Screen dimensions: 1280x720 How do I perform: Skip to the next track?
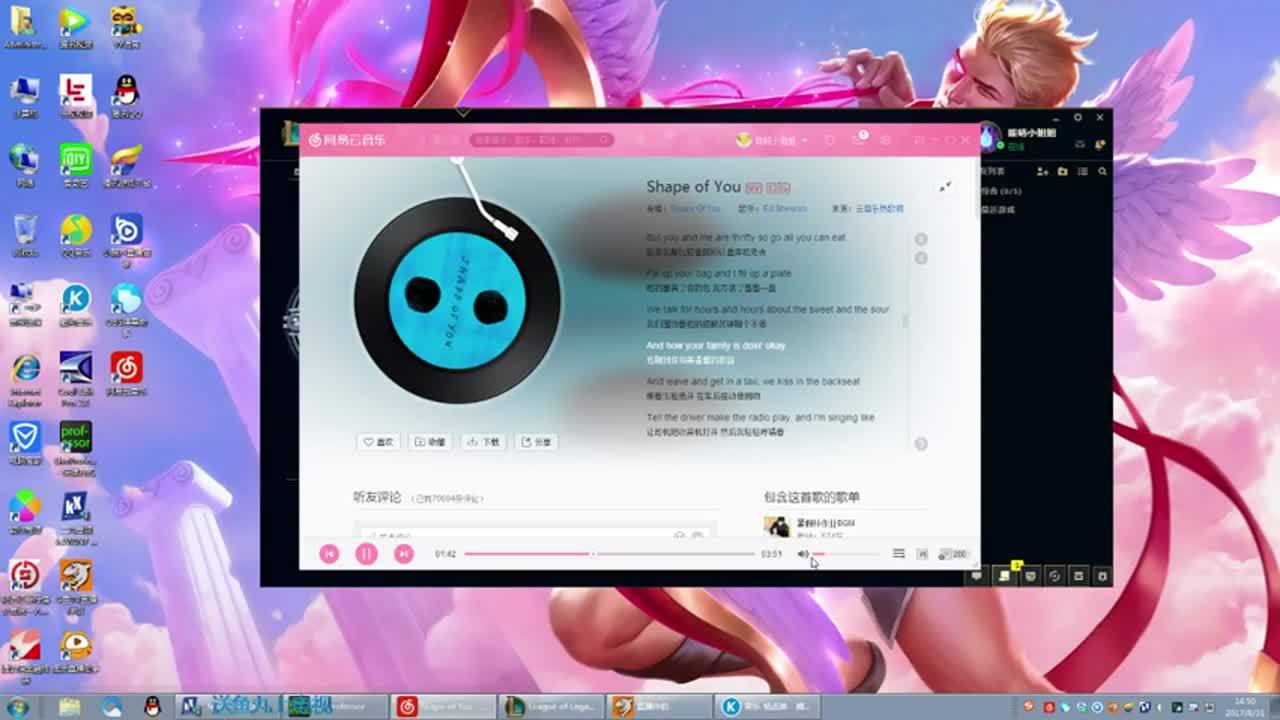tap(403, 553)
